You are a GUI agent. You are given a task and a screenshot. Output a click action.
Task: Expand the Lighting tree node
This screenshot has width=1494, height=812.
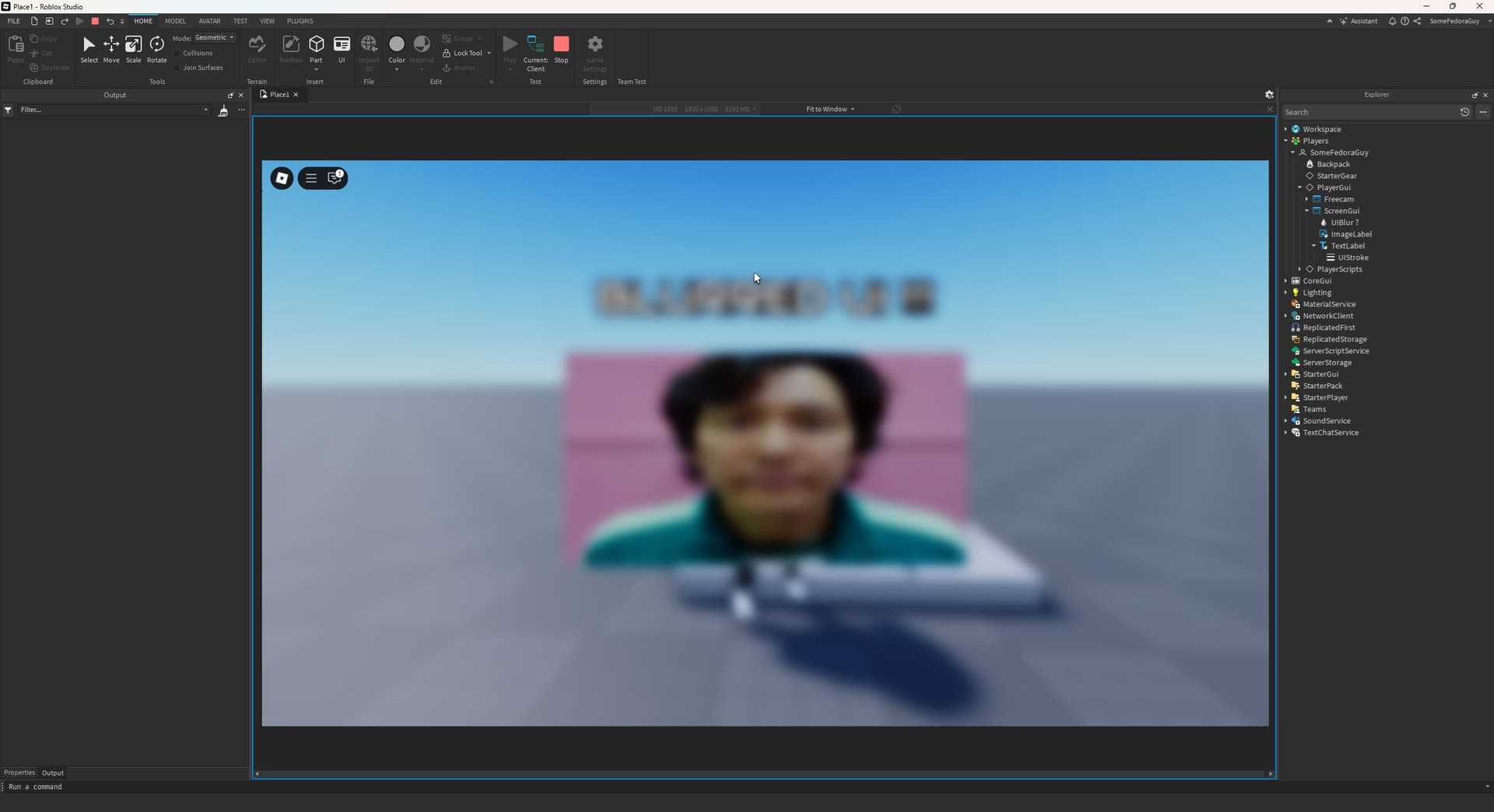point(1285,292)
